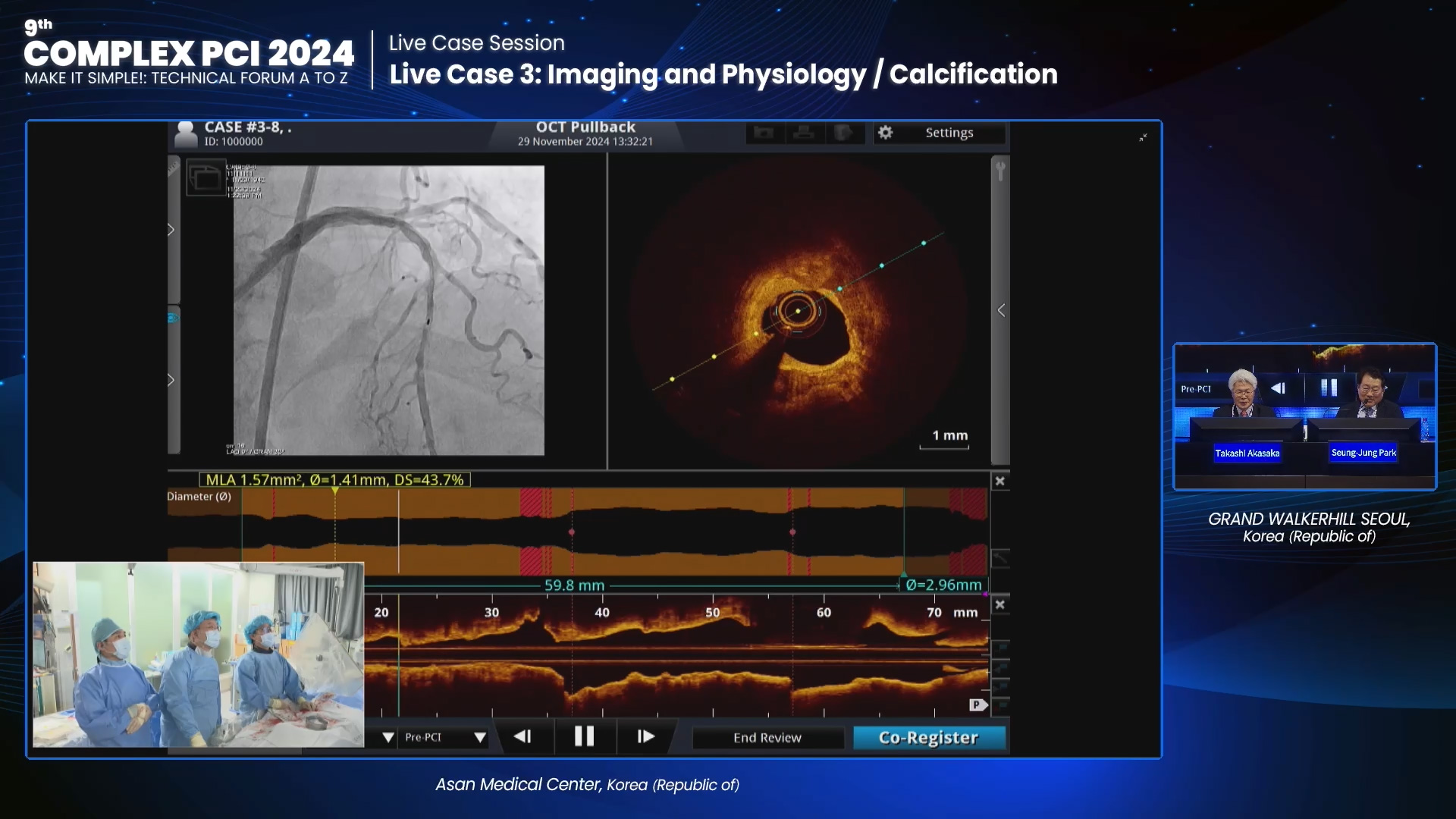Click the 50 mm ruler tick label

click(713, 612)
